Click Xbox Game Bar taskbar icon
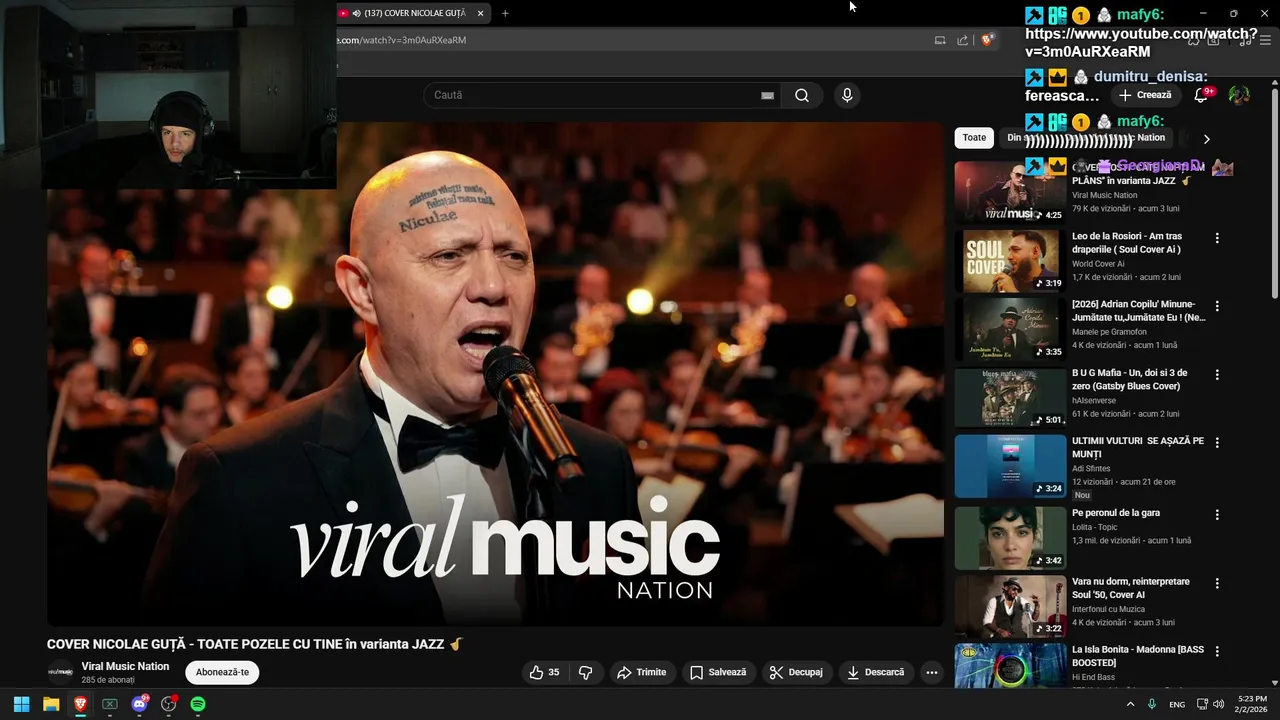 click(x=110, y=704)
